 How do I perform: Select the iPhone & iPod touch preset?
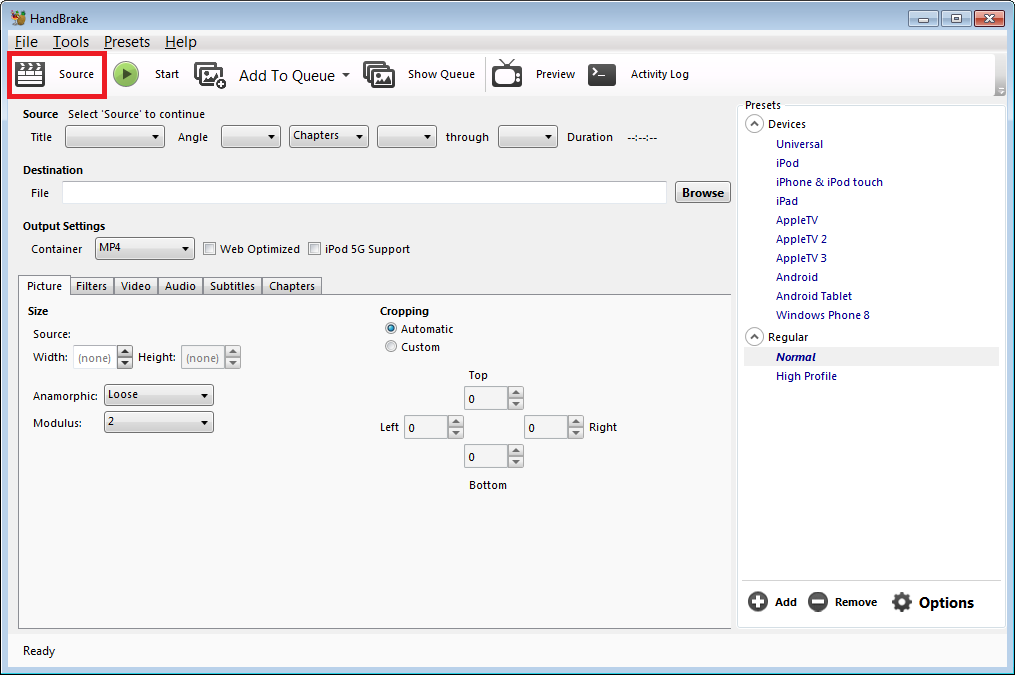click(x=829, y=182)
